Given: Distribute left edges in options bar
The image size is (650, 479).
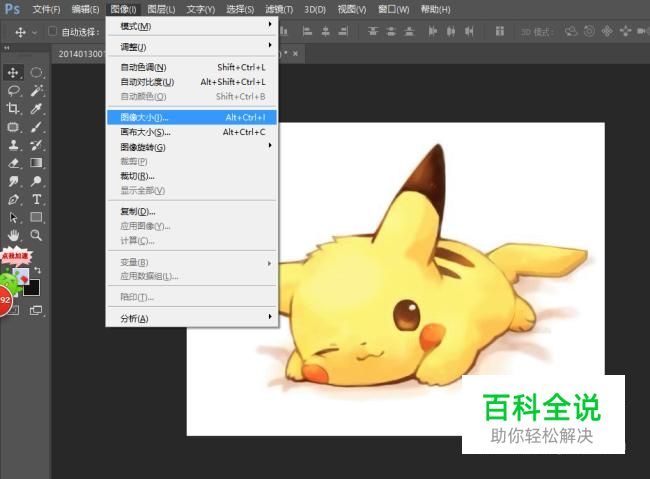Looking at the screenshot, I should [x=432, y=31].
